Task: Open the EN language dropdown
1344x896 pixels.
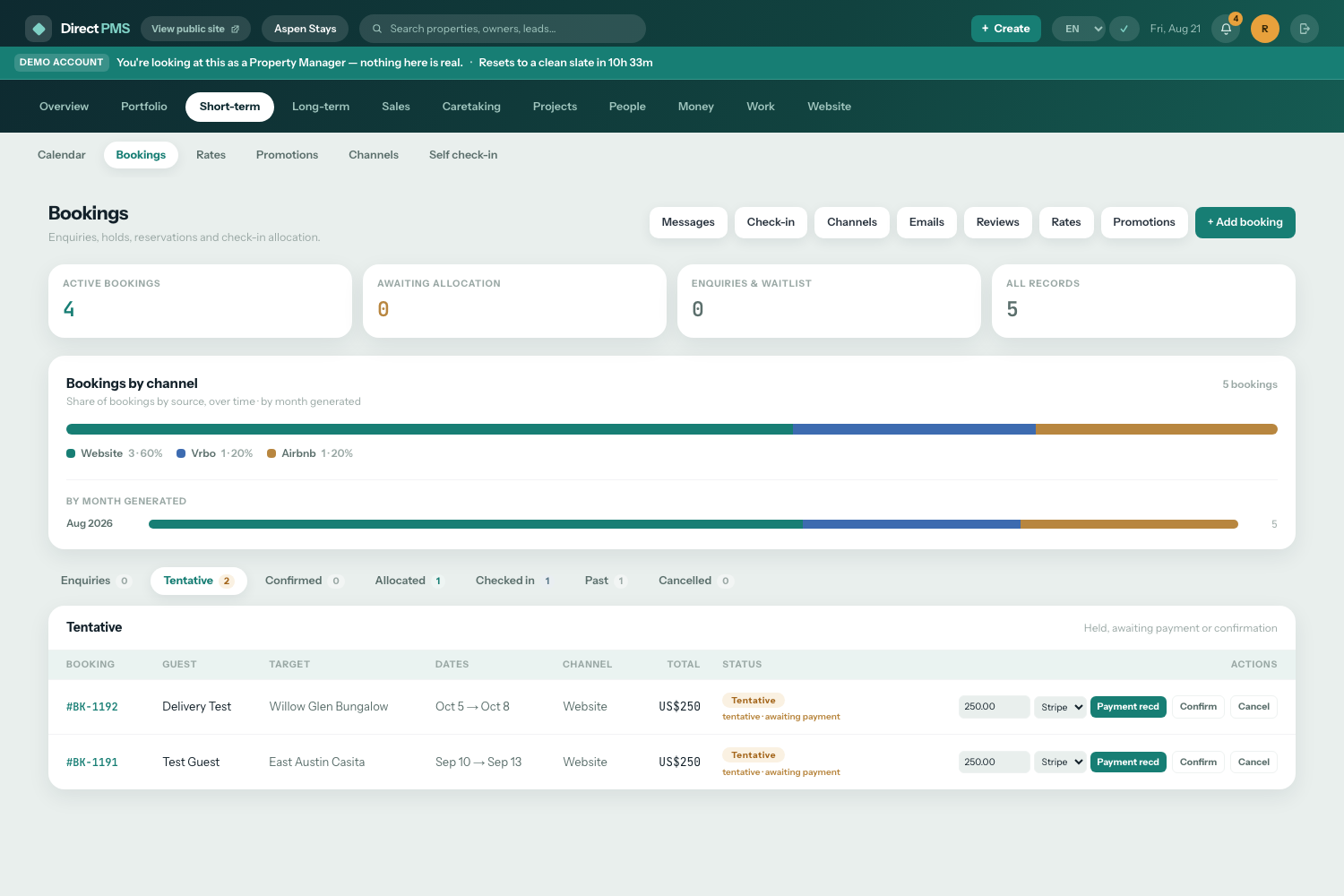Action: point(1078,29)
